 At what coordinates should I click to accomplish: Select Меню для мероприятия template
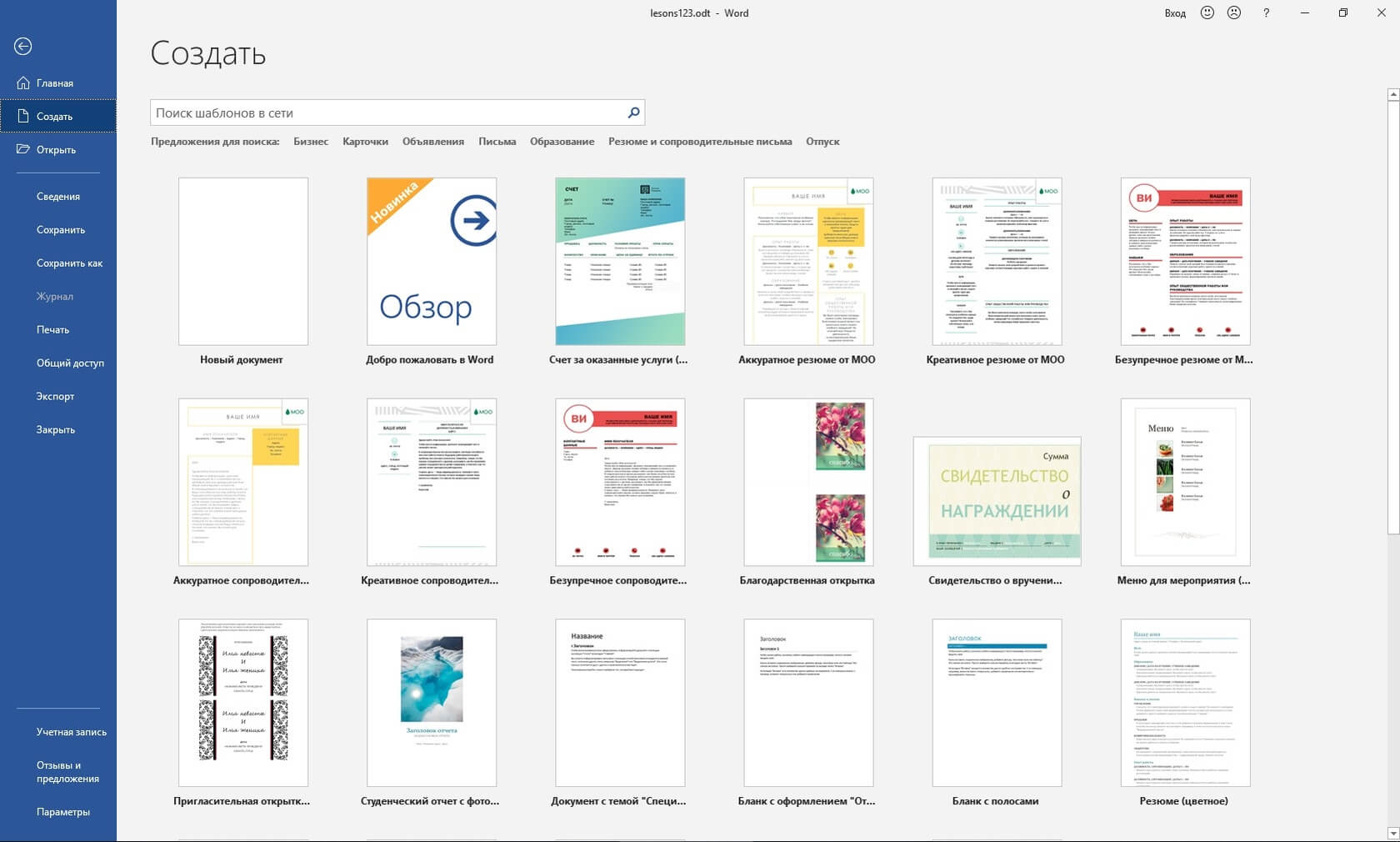pyautogui.click(x=1185, y=482)
